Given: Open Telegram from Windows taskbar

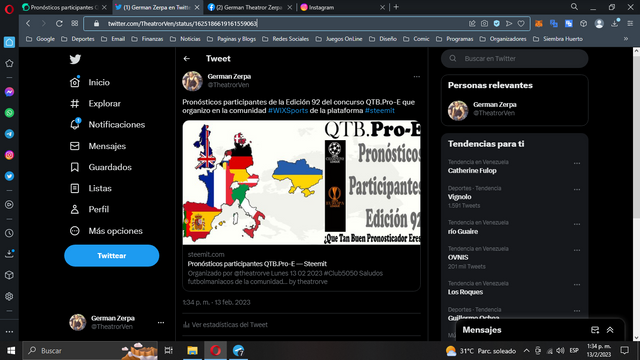Looking at the screenshot, I should click(x=238, y=351).
